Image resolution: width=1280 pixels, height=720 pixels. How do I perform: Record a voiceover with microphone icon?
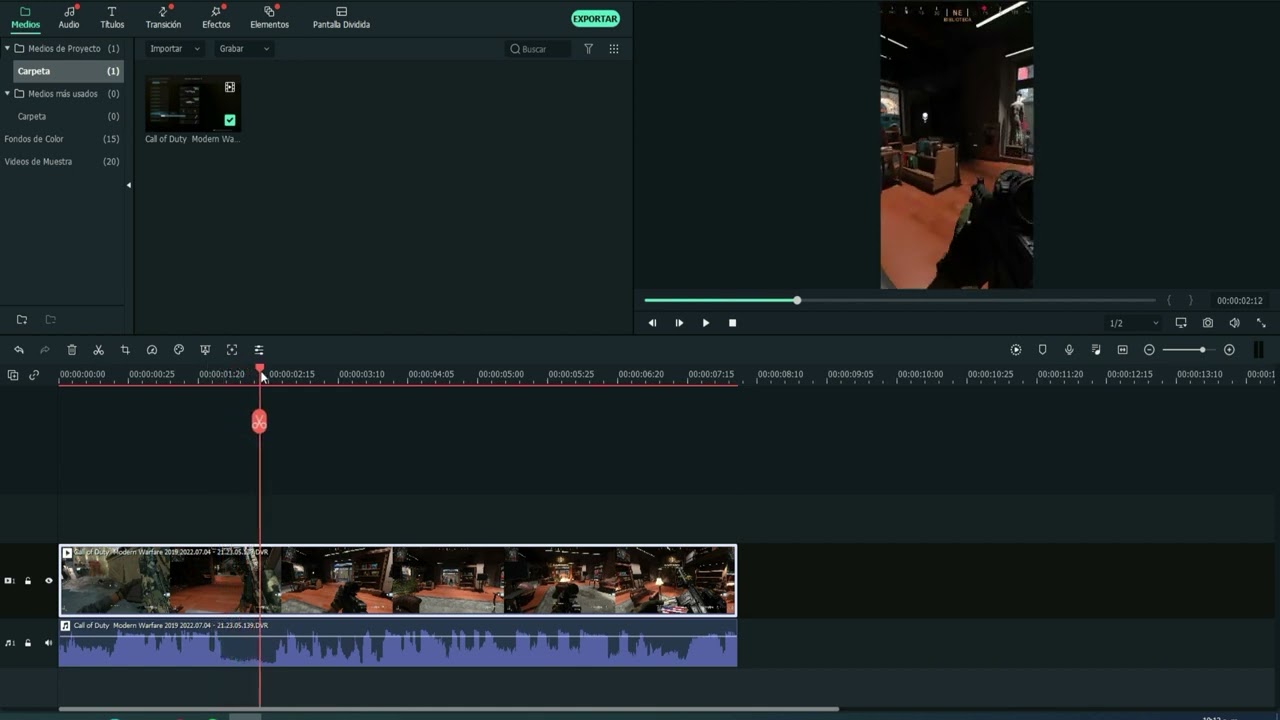point(1069,350)
